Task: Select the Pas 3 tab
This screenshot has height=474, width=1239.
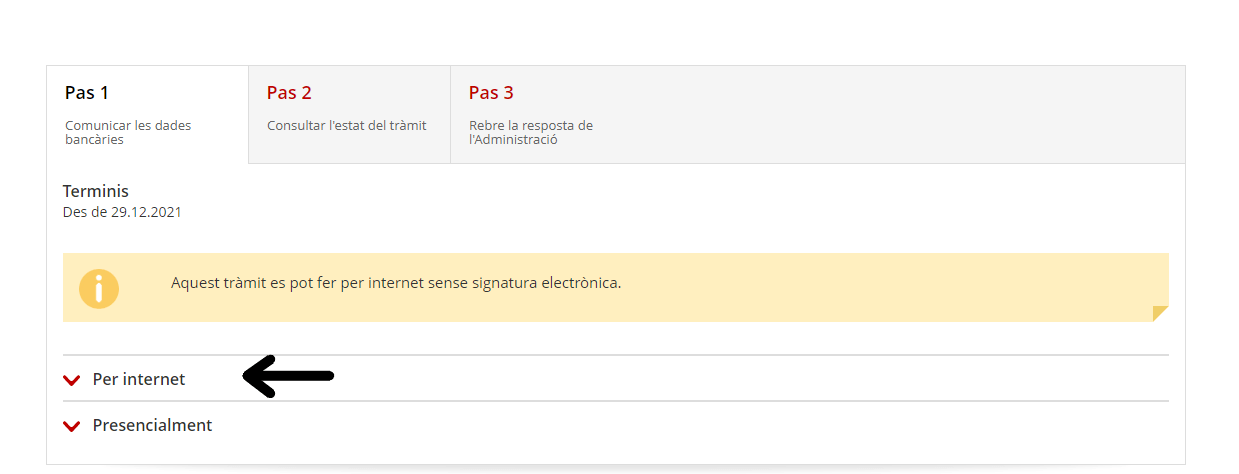Action: pyautogui.click(x=551, y=114)
